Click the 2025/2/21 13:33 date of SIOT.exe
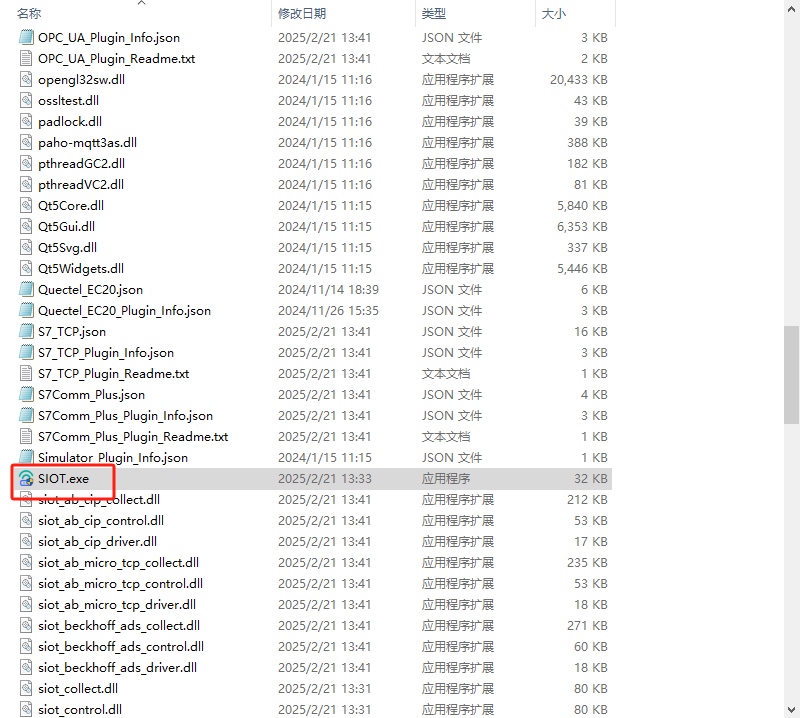800x718 pixels. click(x=324, y=479)
